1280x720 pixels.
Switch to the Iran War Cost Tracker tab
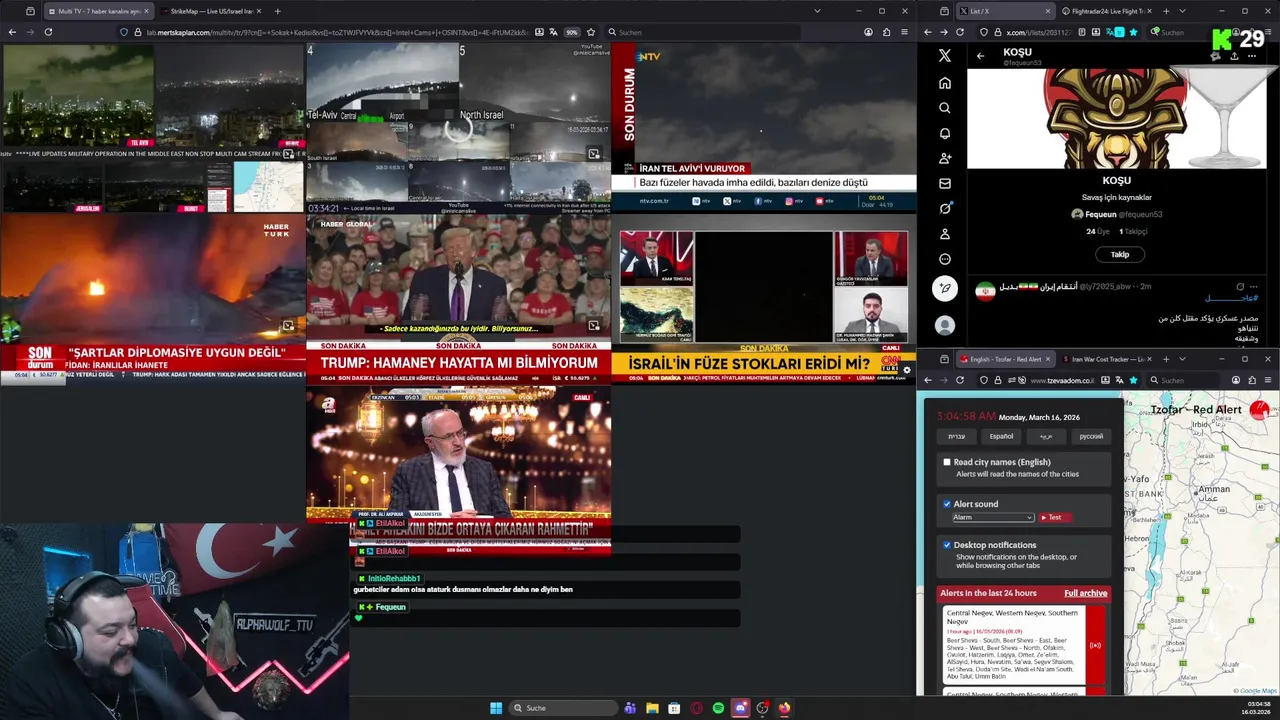tap(1108, 359)
